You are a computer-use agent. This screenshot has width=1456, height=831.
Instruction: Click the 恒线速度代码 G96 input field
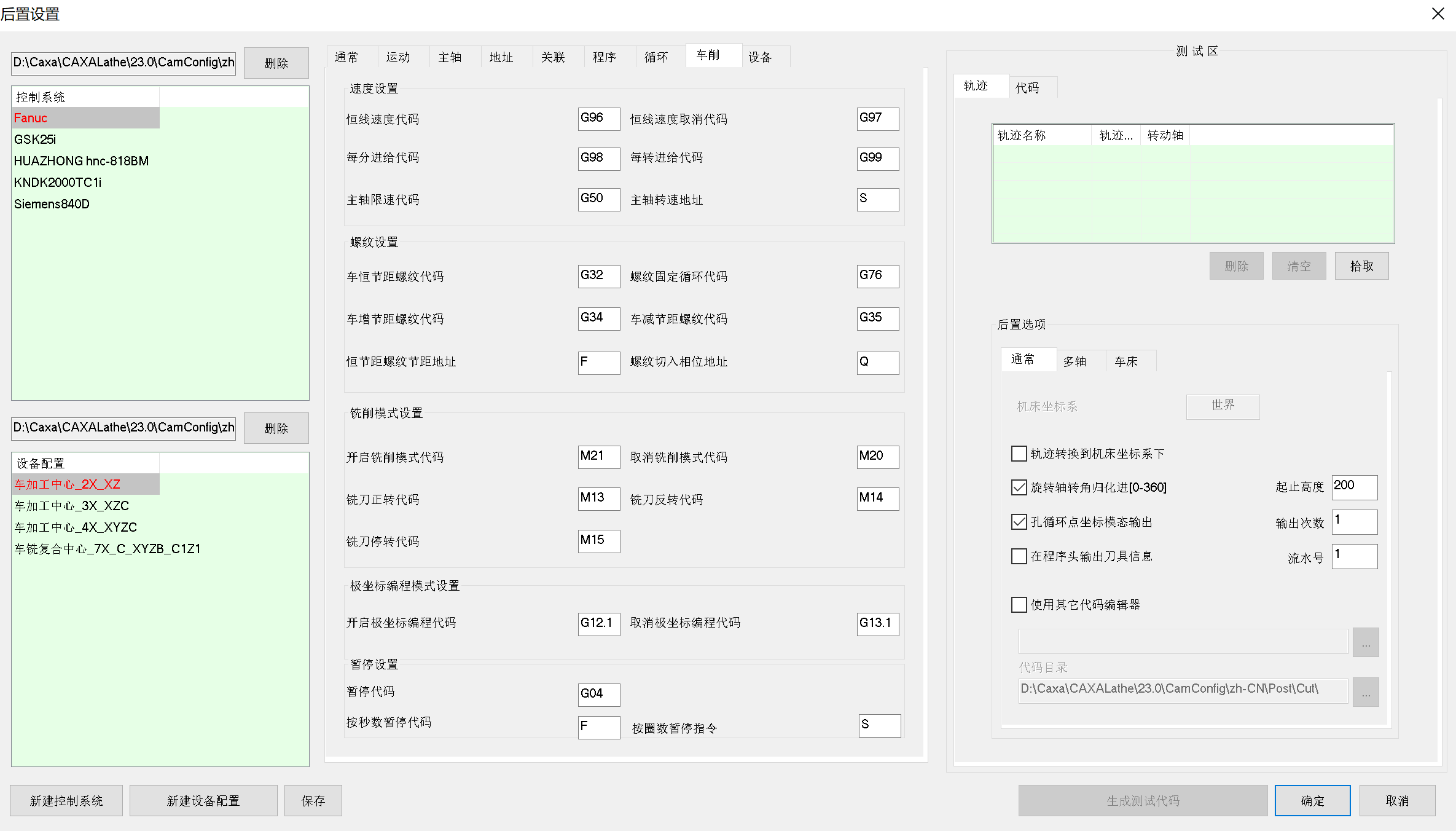(598, 118)
